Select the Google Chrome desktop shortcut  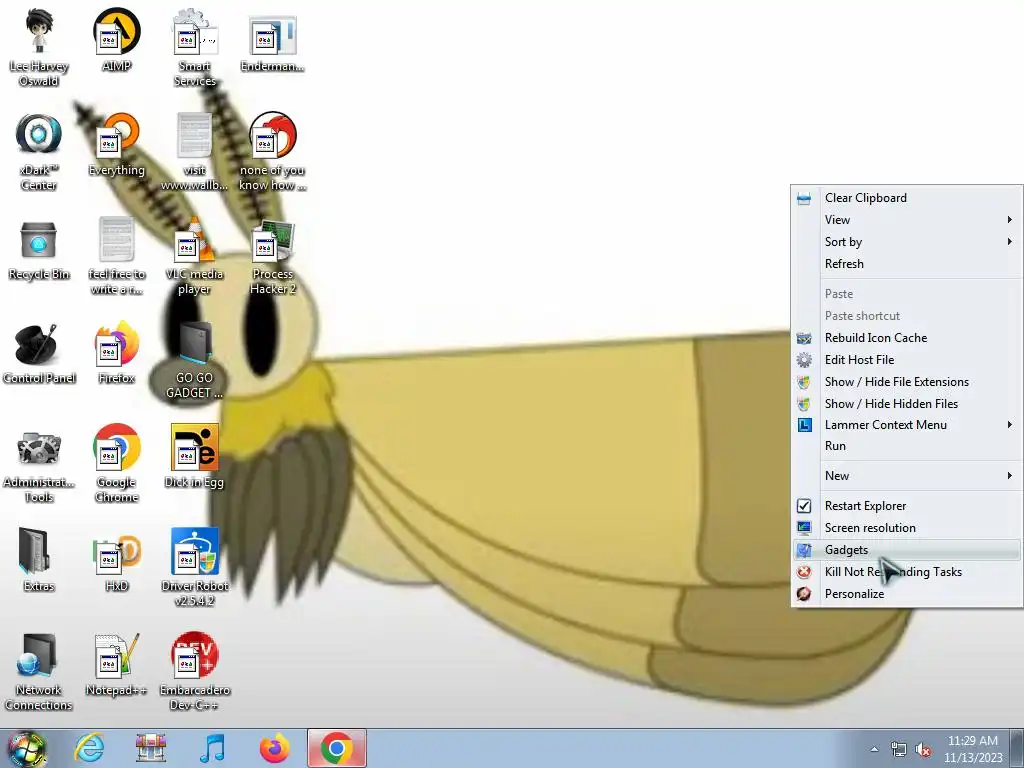point(117,464)
